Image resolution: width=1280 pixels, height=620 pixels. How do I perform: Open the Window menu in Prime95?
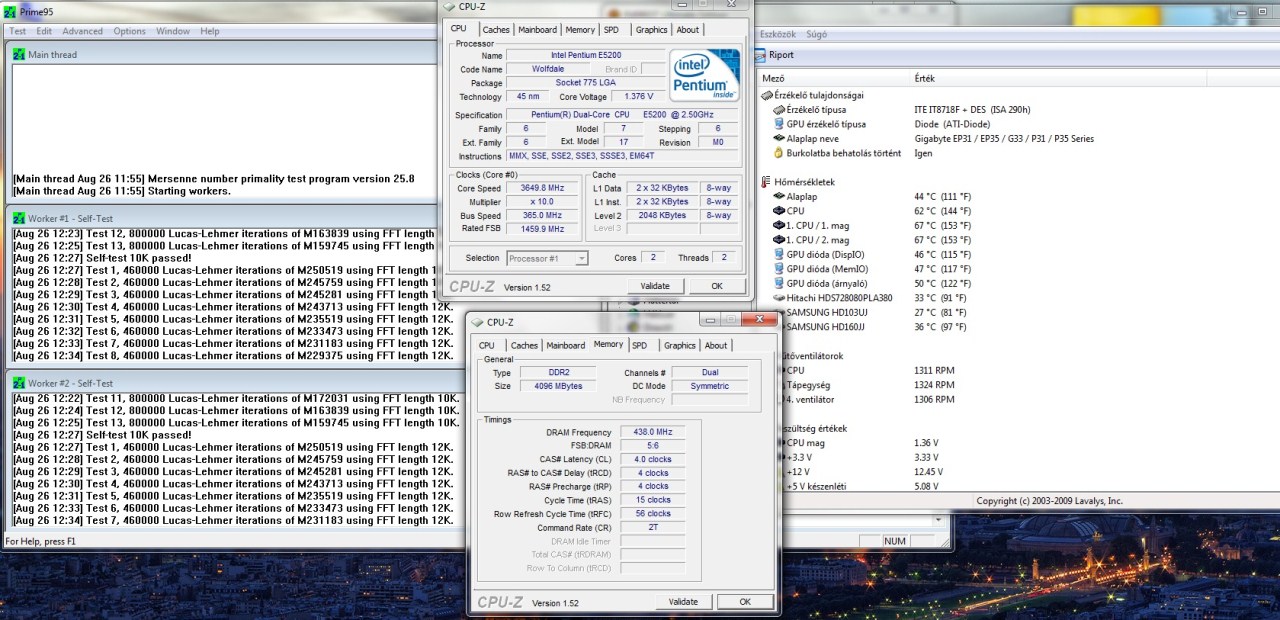coord(173,31)
